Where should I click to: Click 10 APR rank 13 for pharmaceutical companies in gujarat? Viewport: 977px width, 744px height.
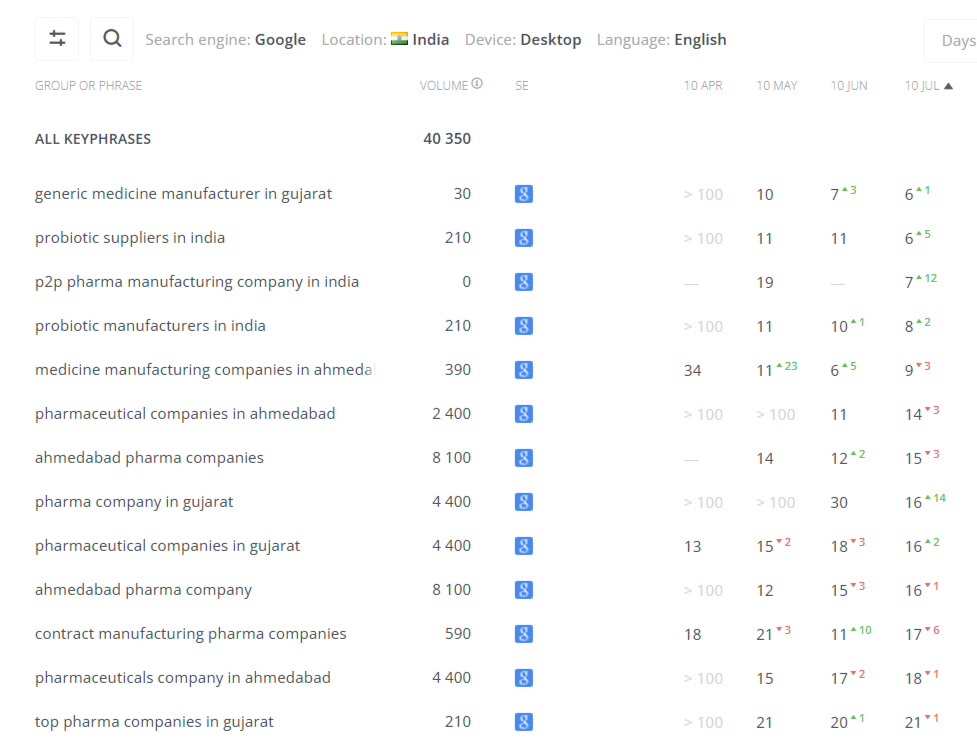[x=692, y=546]
